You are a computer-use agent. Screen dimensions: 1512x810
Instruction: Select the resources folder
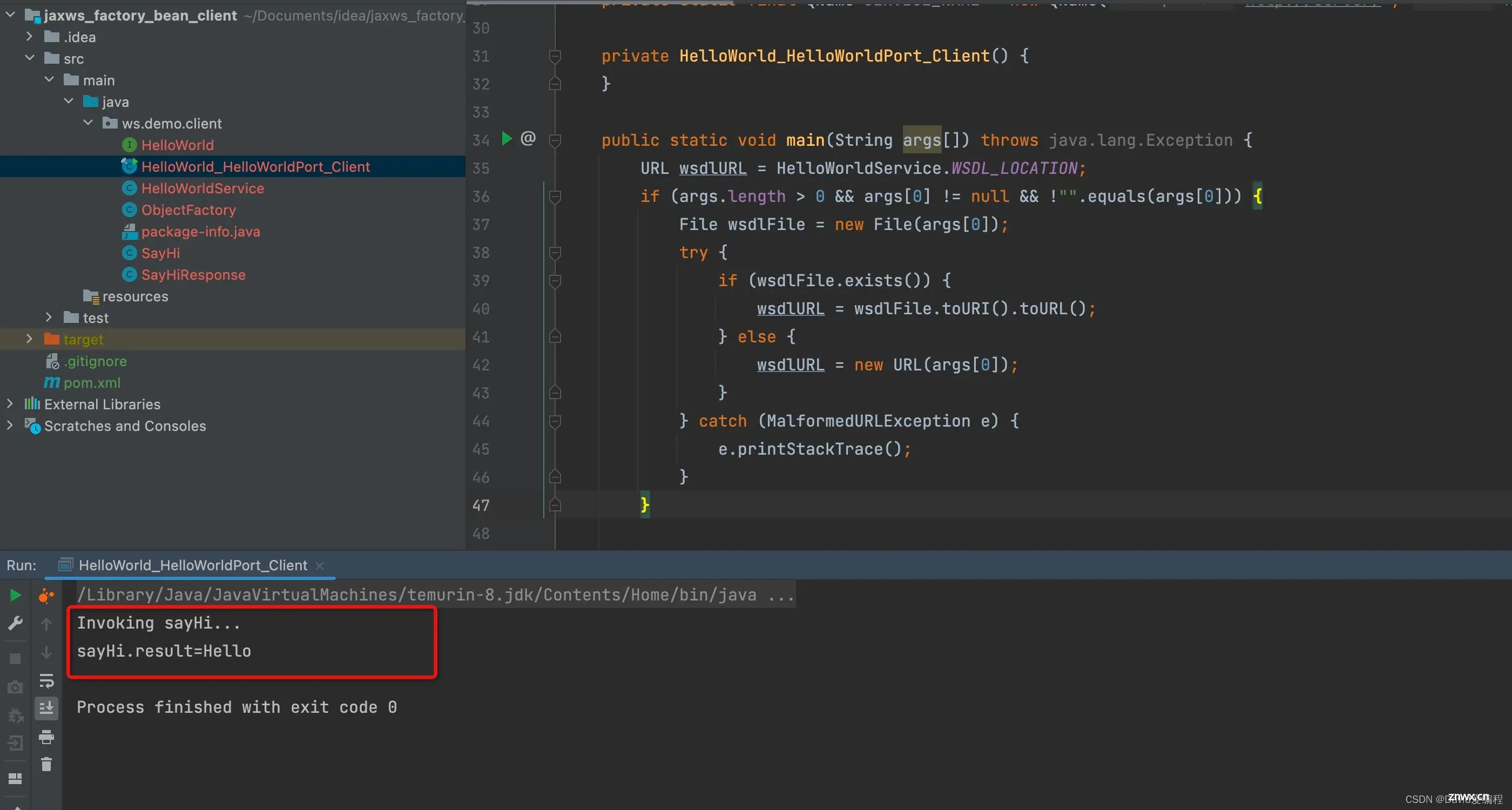click(135, 296)
